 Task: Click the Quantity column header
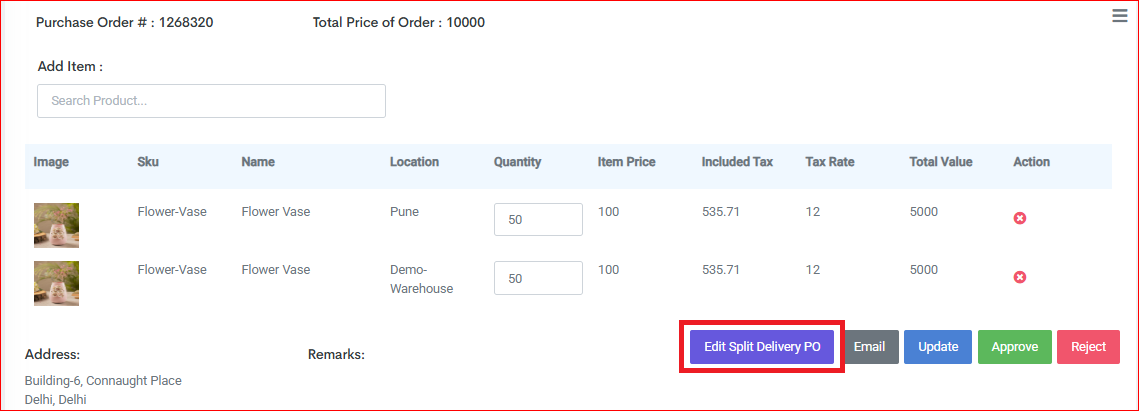click(517, 162)
